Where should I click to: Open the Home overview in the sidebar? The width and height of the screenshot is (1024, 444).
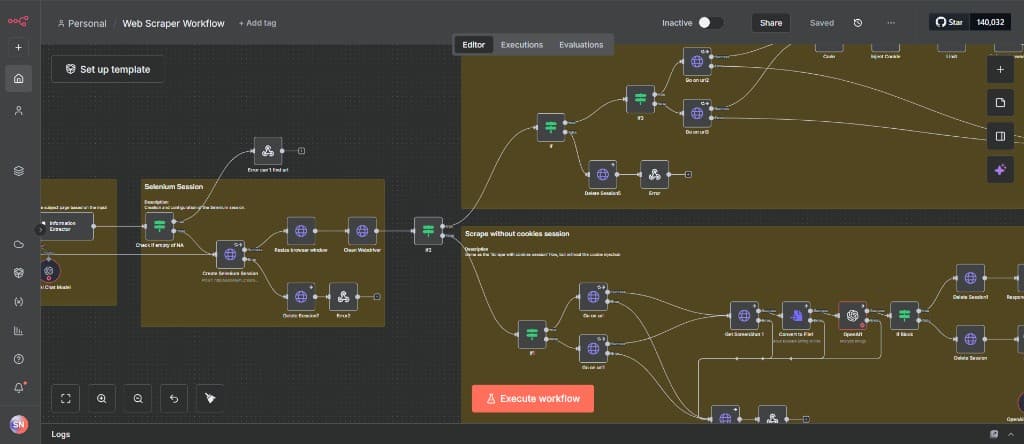coord(18,78)
